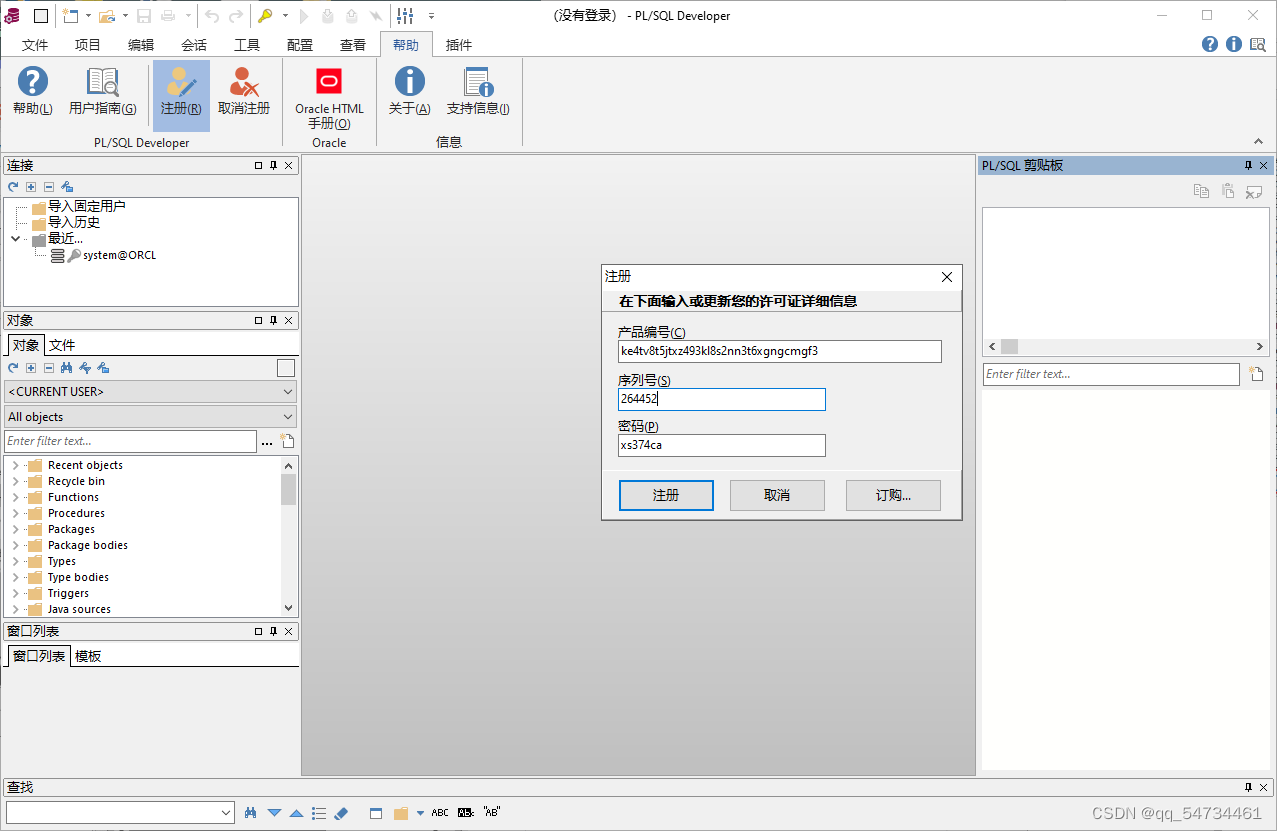Open the 会话 ribbon tab
The height and width of the screenshot is (831, 1277).
(194, 45)
